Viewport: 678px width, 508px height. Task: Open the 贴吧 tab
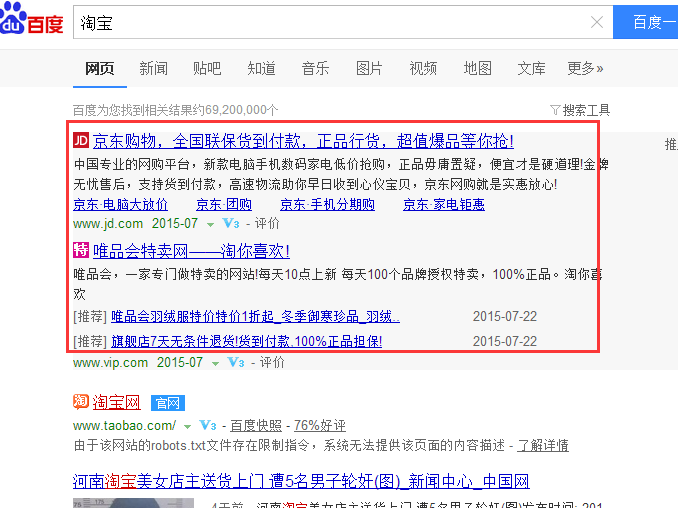pos(207,68)
